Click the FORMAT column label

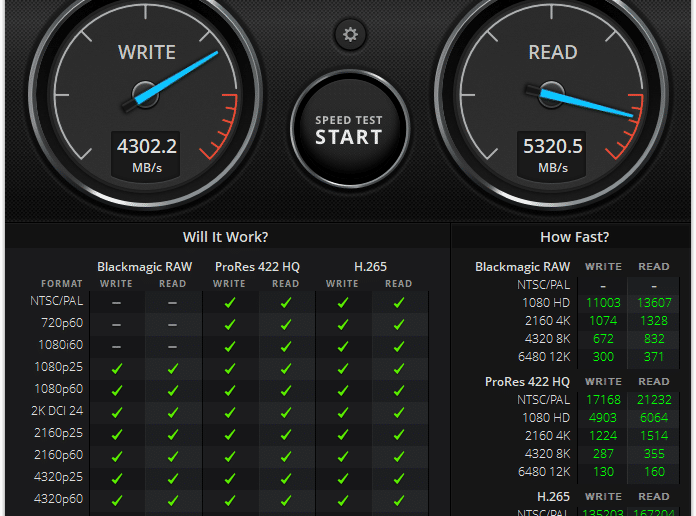62,284
